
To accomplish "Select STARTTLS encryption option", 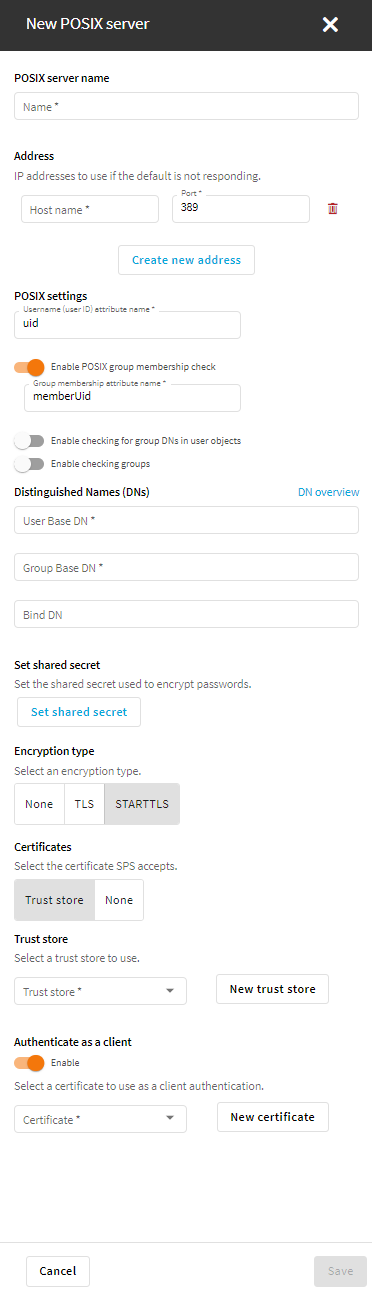I will (142, 804).
